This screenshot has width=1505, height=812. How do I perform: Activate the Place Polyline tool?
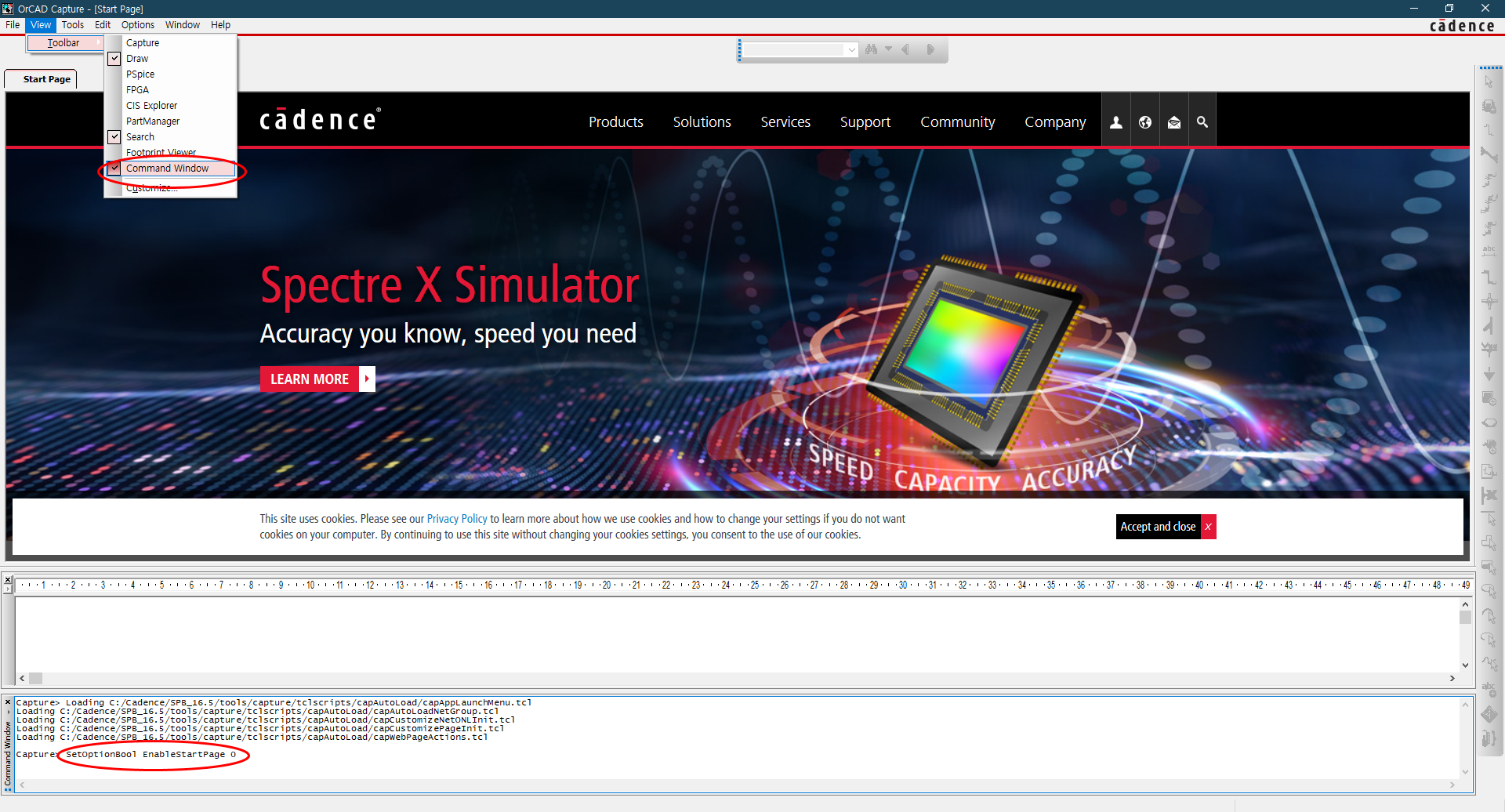(x=1489, y=543)
